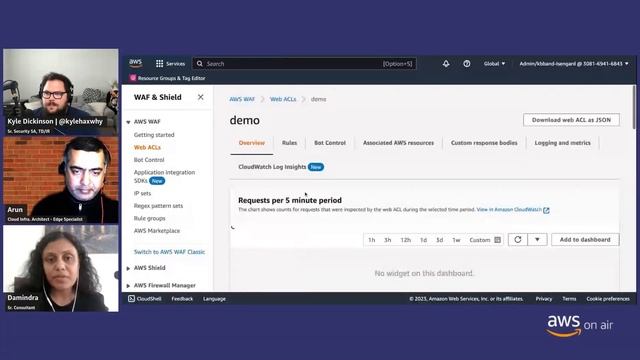Go to Web ACLs breadcrumb

coord(283,99)
